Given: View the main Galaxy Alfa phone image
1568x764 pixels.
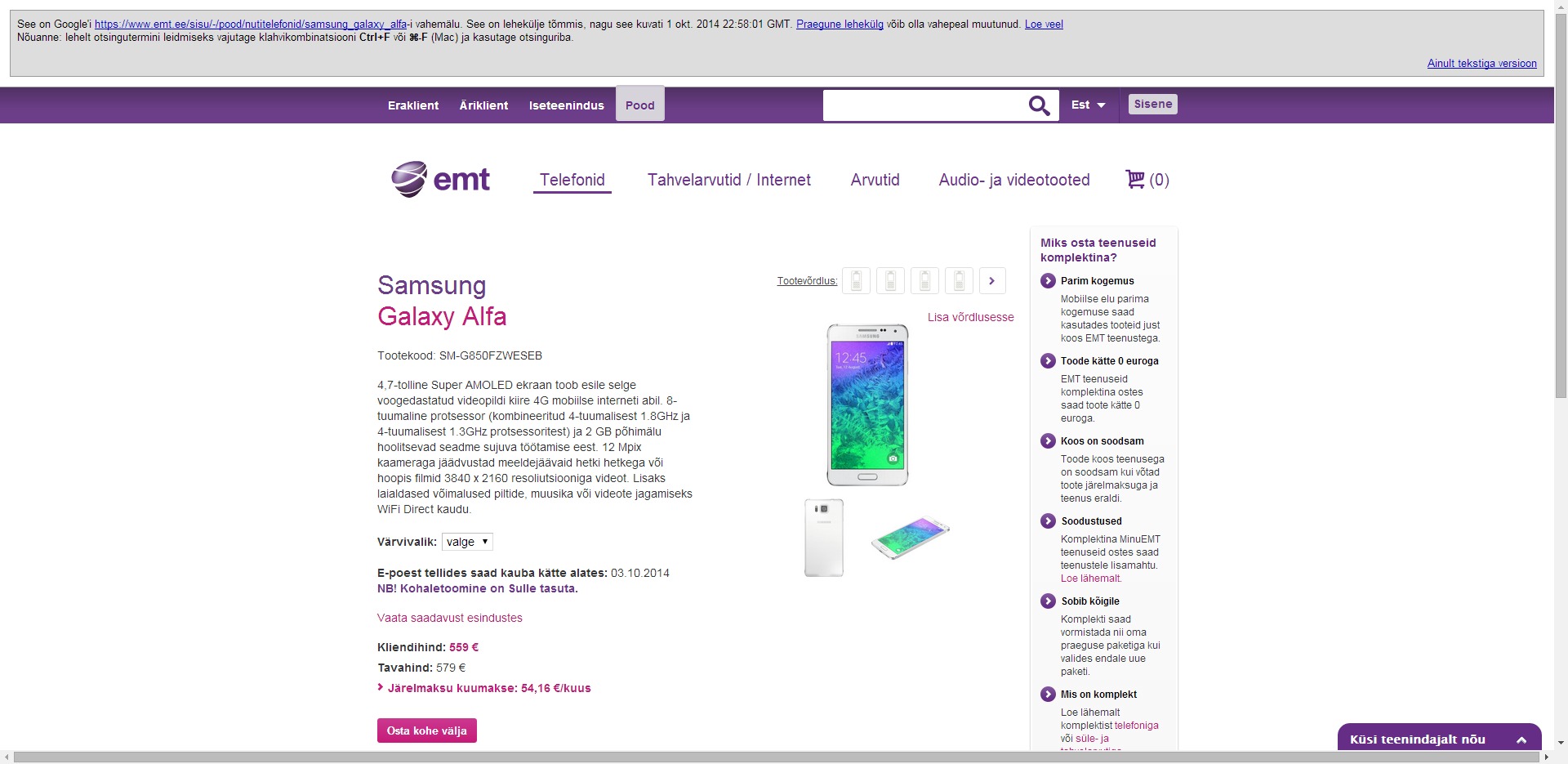Looking at the screenshot, I should 867,405.
